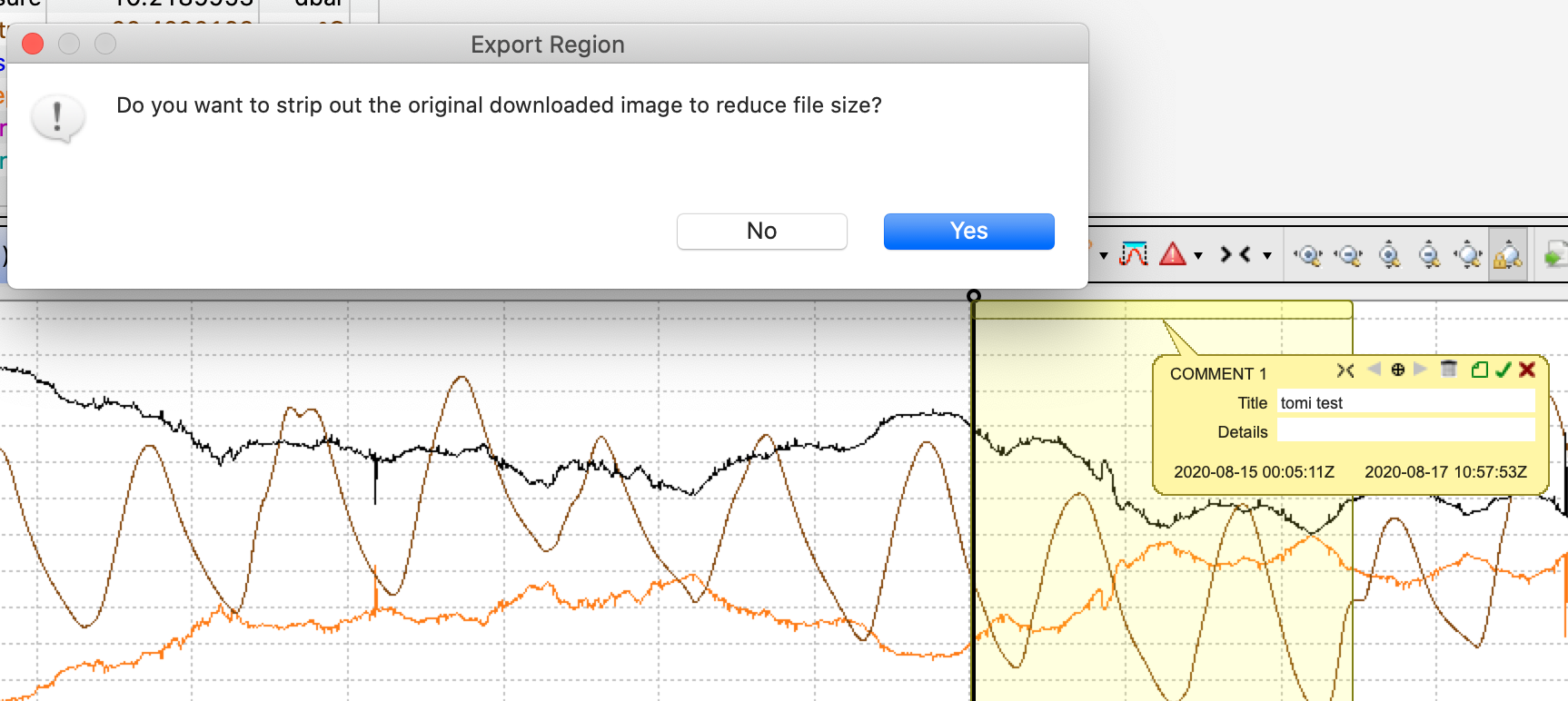Toggle the locked zoom button
Image resolution: width=1568 pixels, height=701 pixels.
(1508, 256)
